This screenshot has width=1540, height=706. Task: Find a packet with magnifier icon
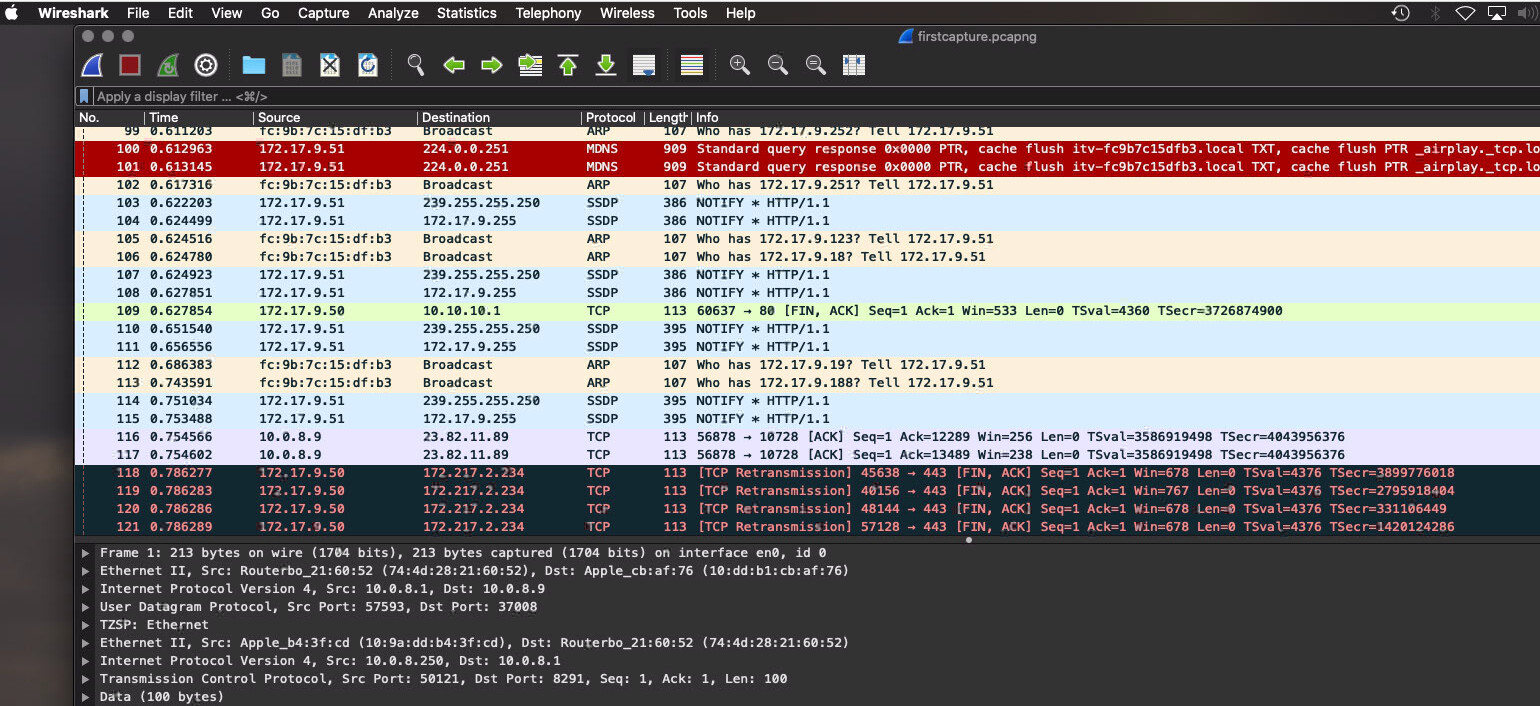point(416,65)
